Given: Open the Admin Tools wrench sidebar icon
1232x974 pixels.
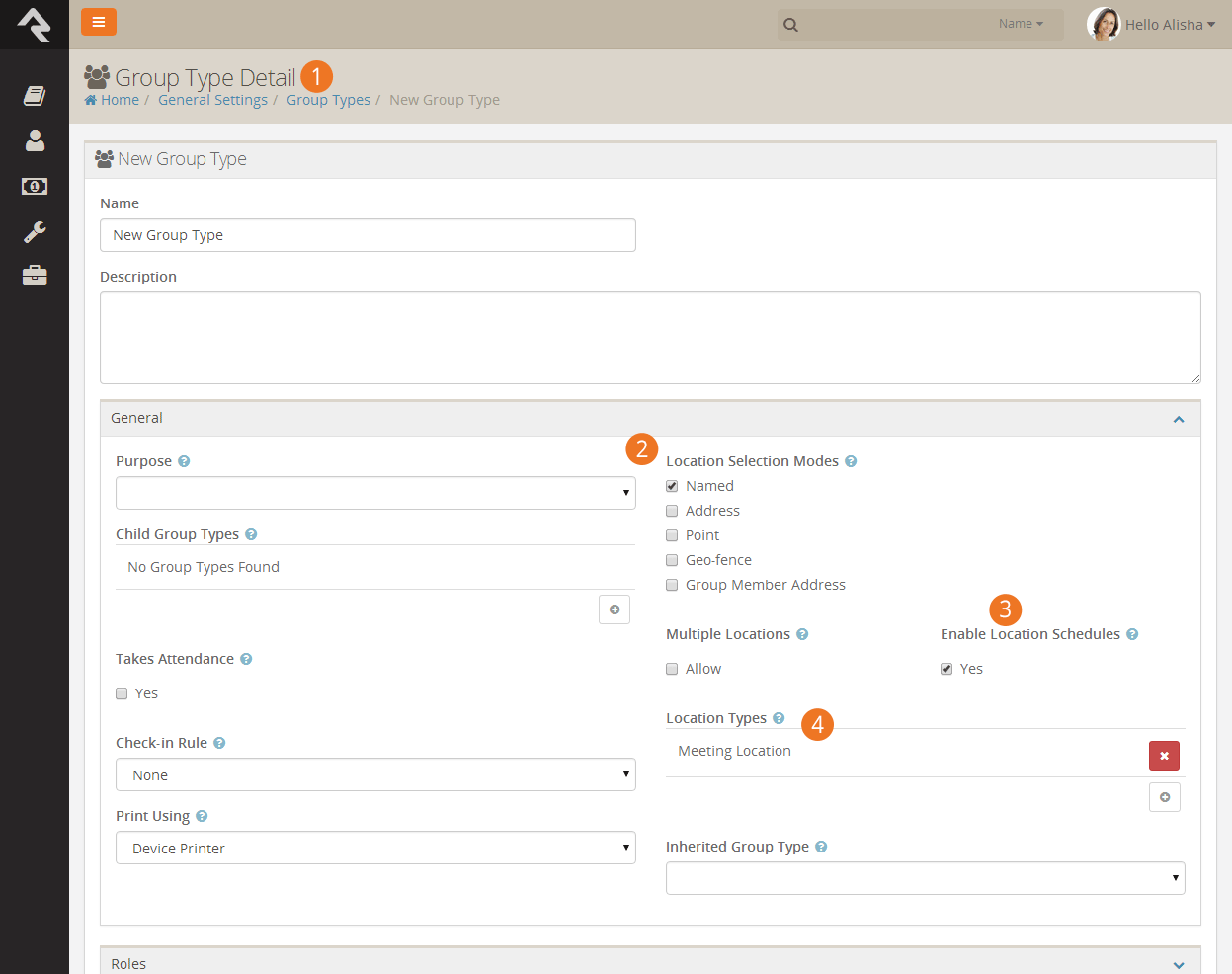Looking at the screenshot, I should pyautogui.click(x=35, y=231).
